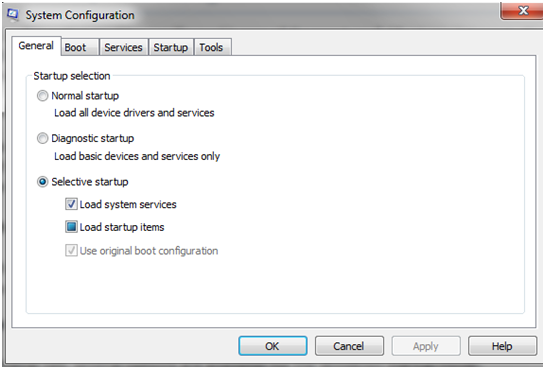Select the Normal startup radio button
Viewport: 545px width, 369px height.
click(x=42, y=96)
